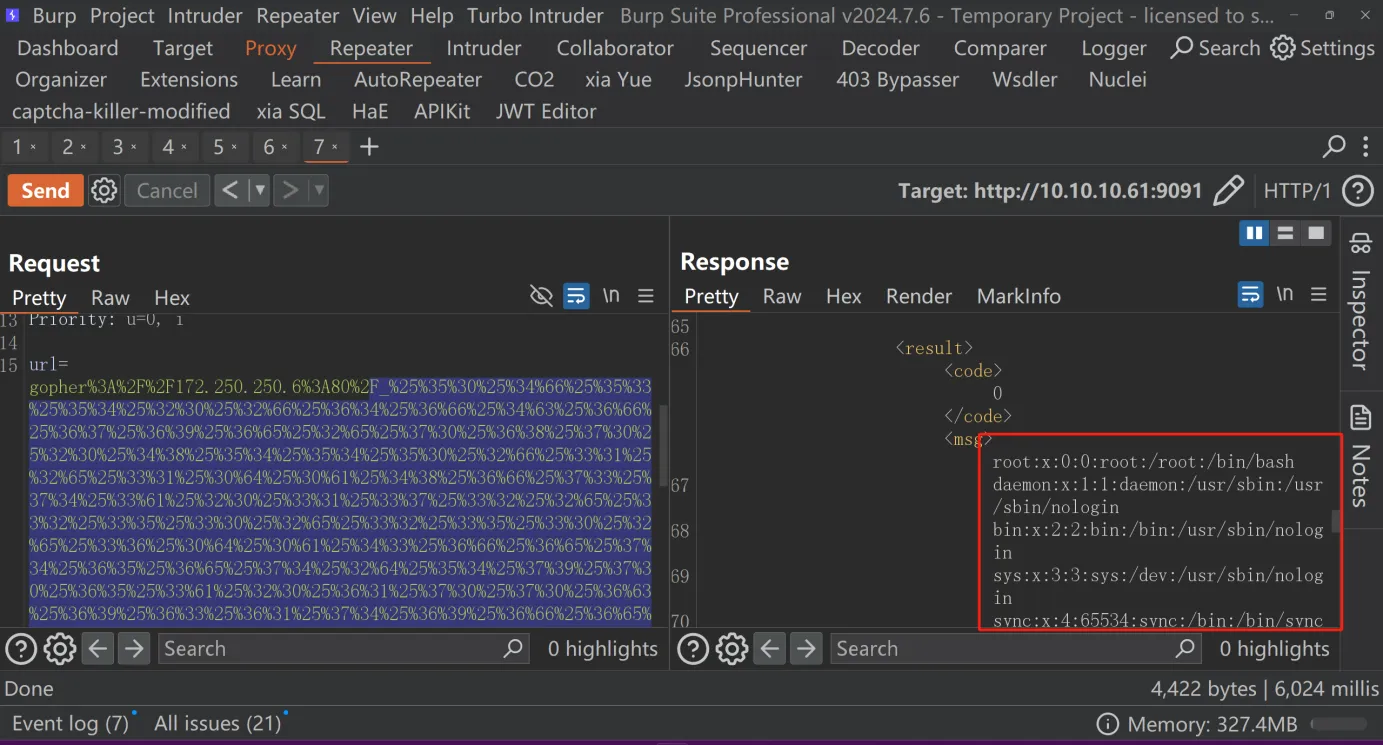This screenshot has height=745, width=1383.
Task: Go to previous match in Response search
Action: pos(769,649)
